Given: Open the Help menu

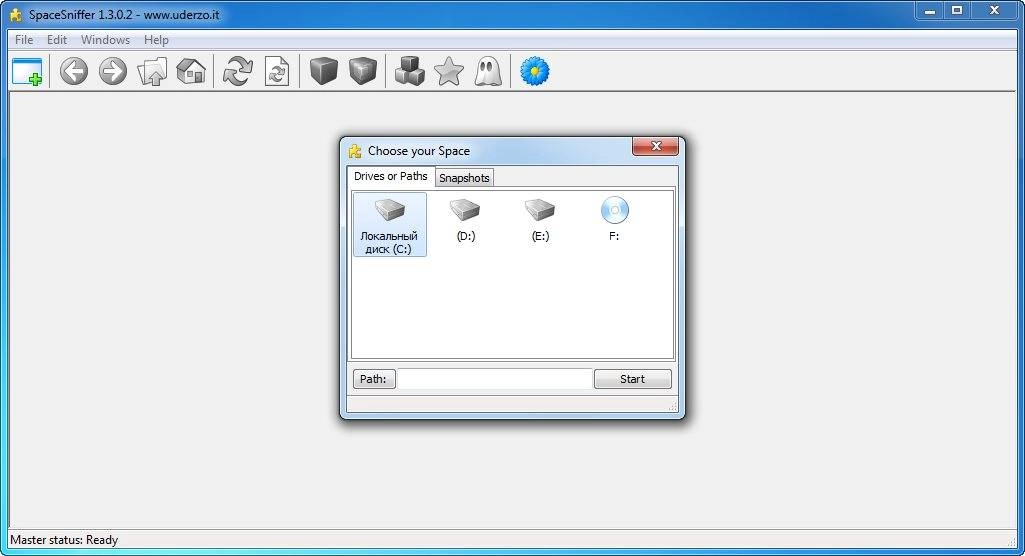Looking at the screenshot, I should pos(156,40).
